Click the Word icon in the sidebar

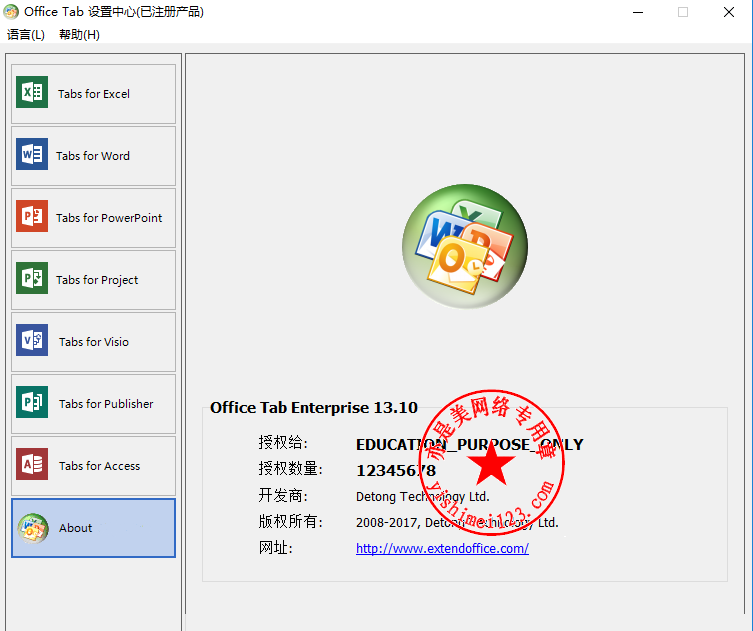[32, 154]
